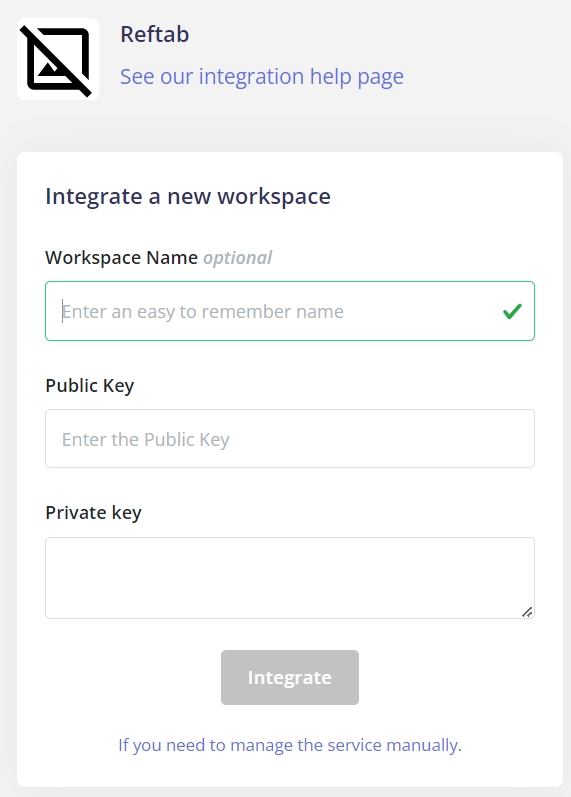Click the Integrate a new workspace heading
This screenshot has width=571, height=797.
pos(188,196)
